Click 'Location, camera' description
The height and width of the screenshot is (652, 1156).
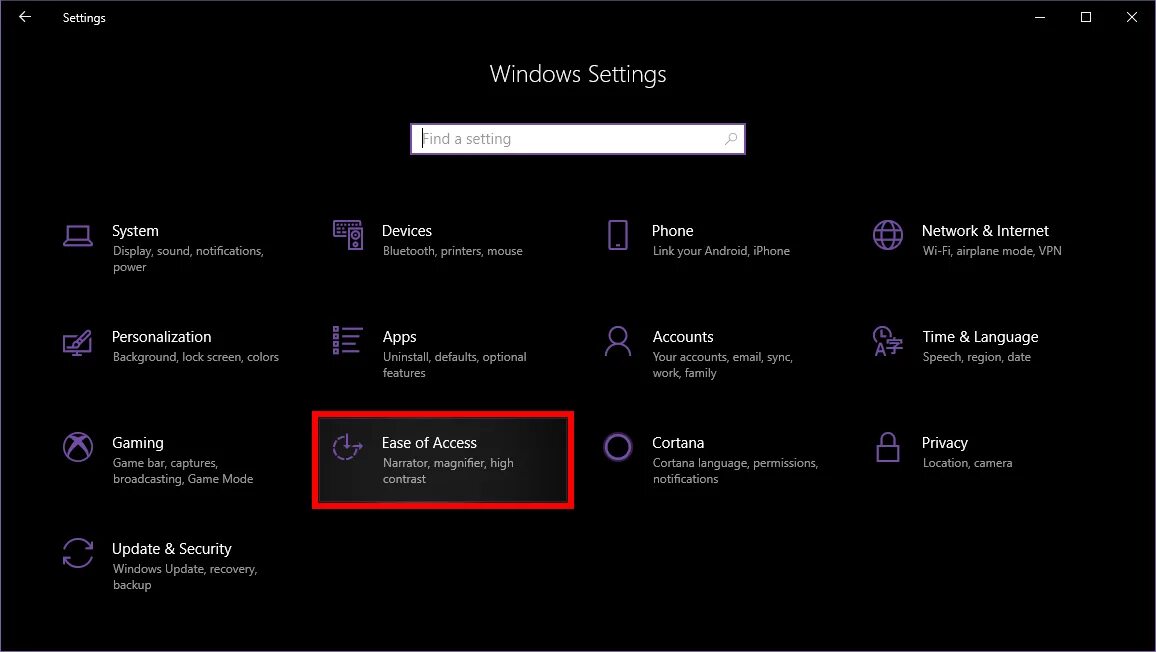[x=967, y=463]
